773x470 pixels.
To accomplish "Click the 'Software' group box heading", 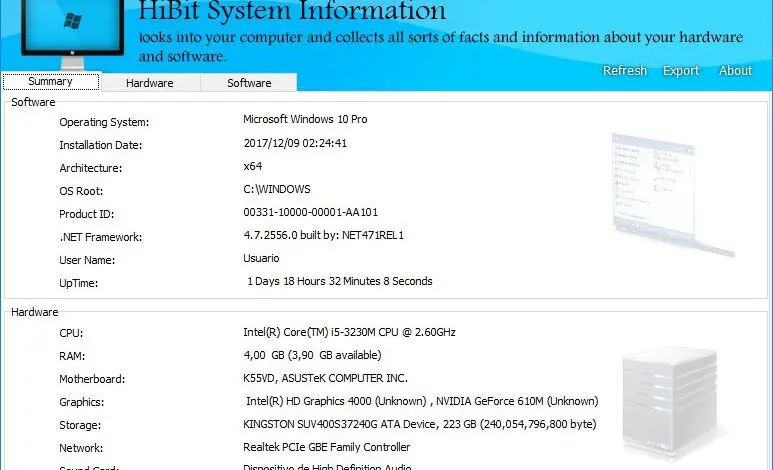I will tap(33, 102).
